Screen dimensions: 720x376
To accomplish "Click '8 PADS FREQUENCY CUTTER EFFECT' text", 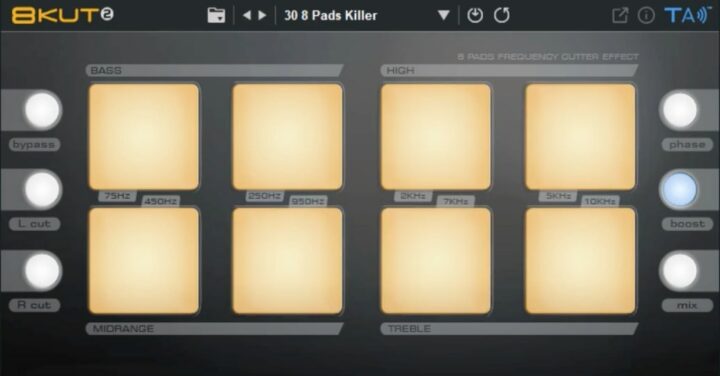I will tap(548, 57).
